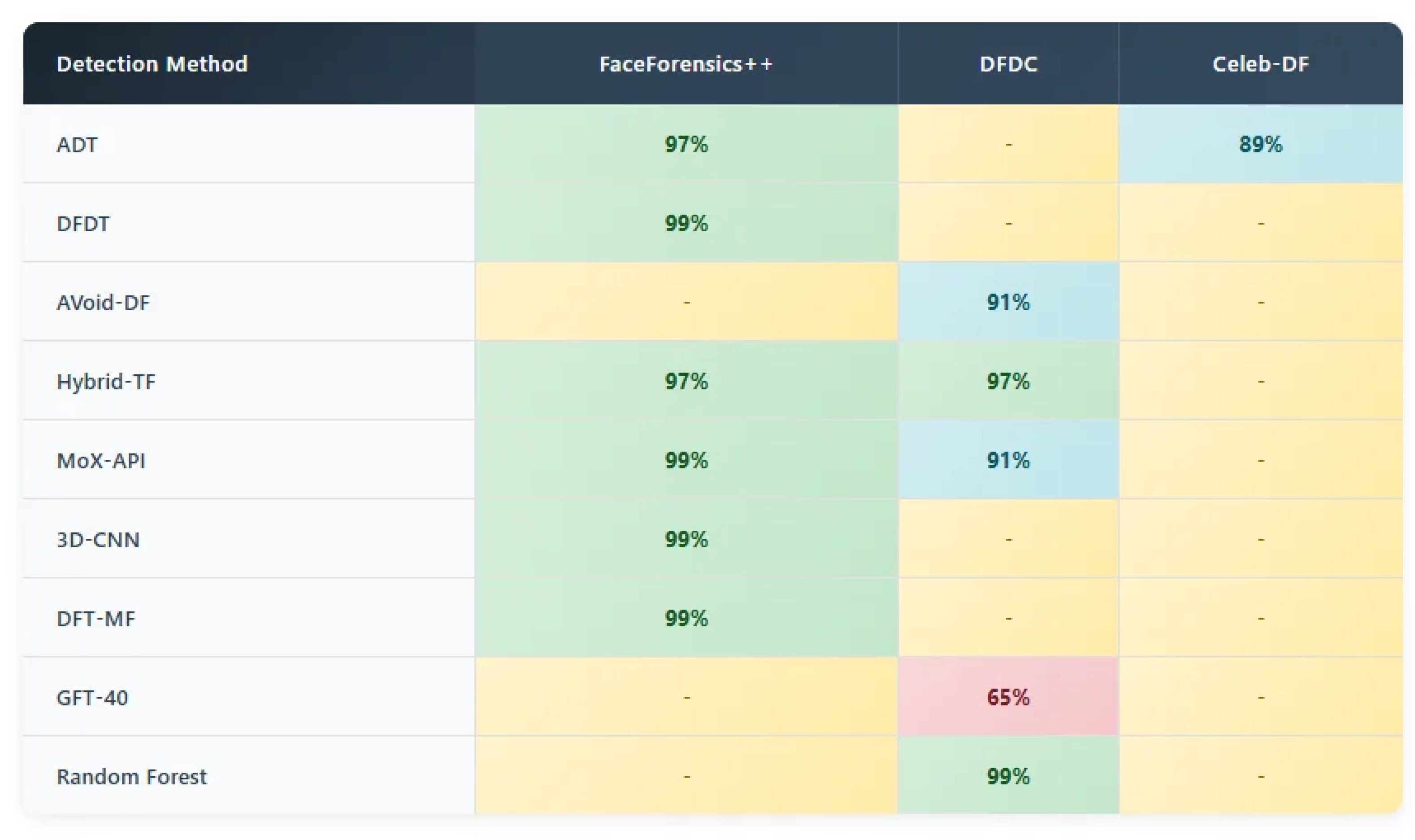Select DFDT's 99% FaceForensics++ cell
This screenshot has height=840, width=1415.
(x=686, y=224)
